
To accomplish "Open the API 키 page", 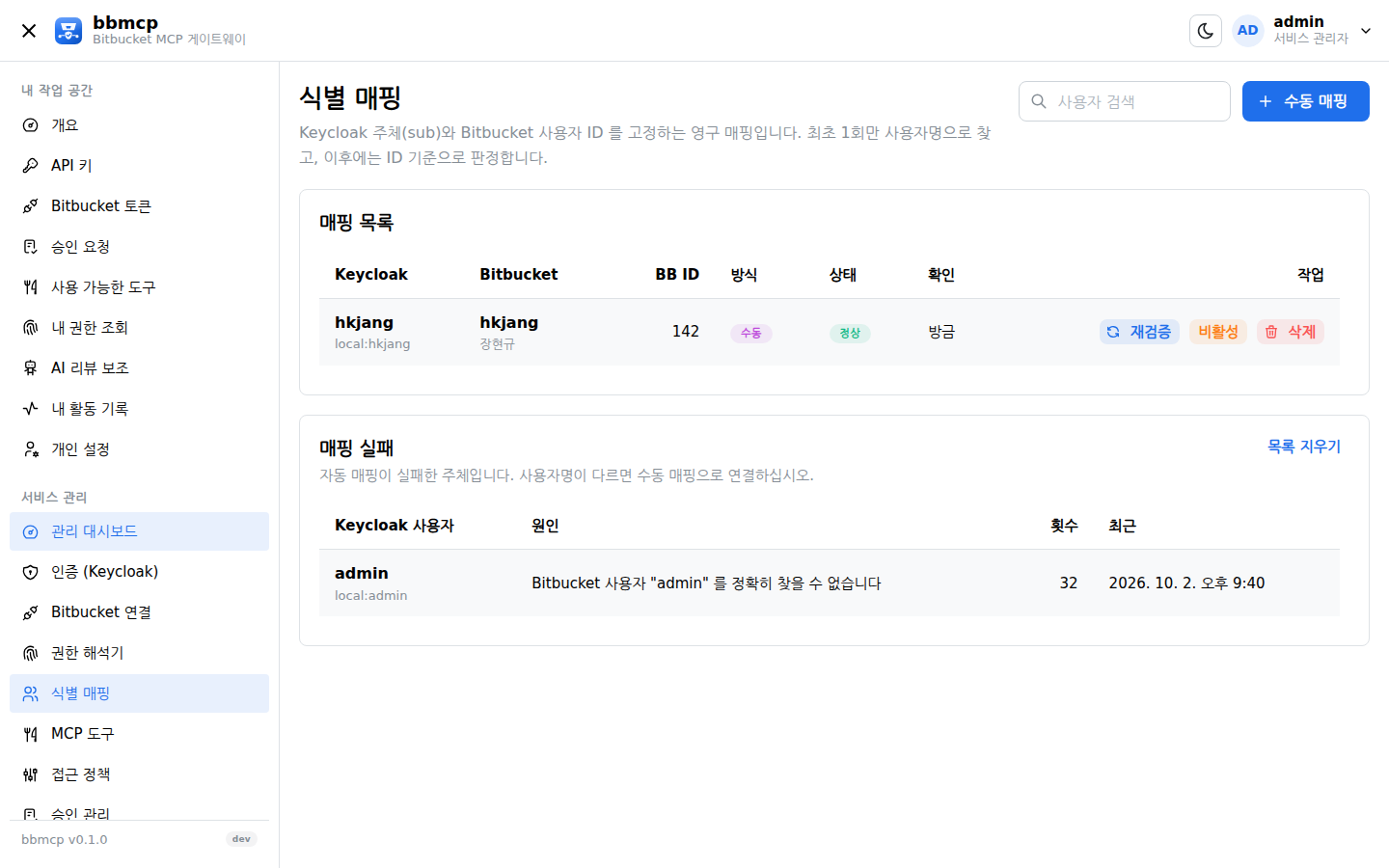I will click(x=139, y=166).
